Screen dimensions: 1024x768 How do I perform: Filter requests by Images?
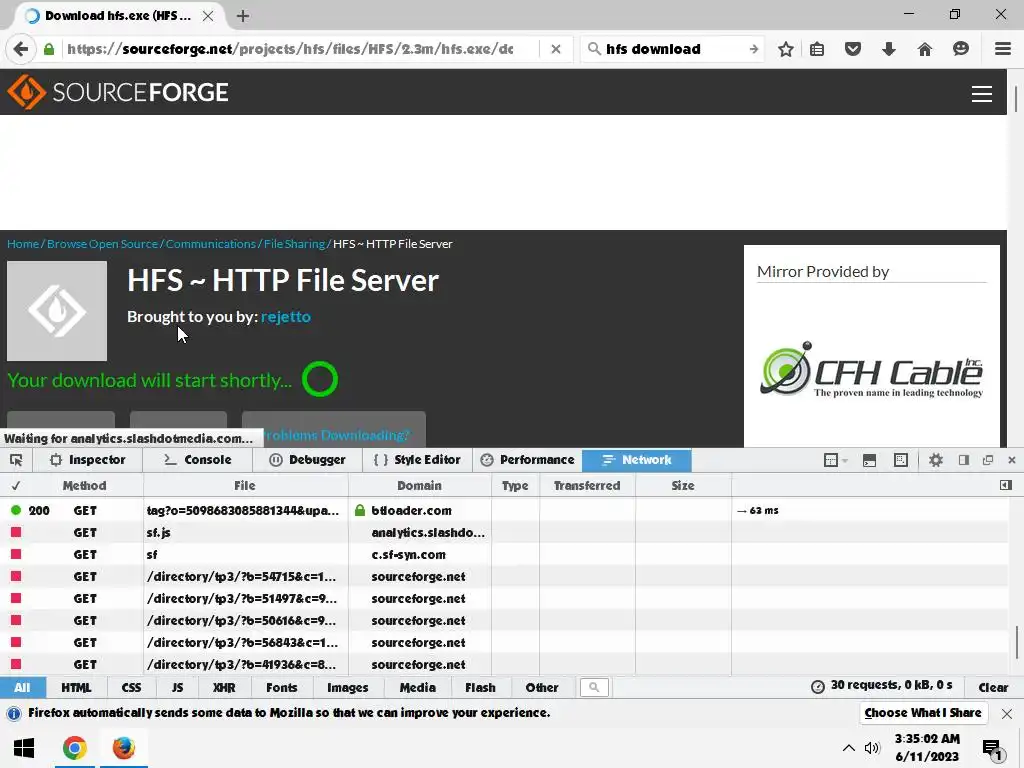(x=347, y=687)
